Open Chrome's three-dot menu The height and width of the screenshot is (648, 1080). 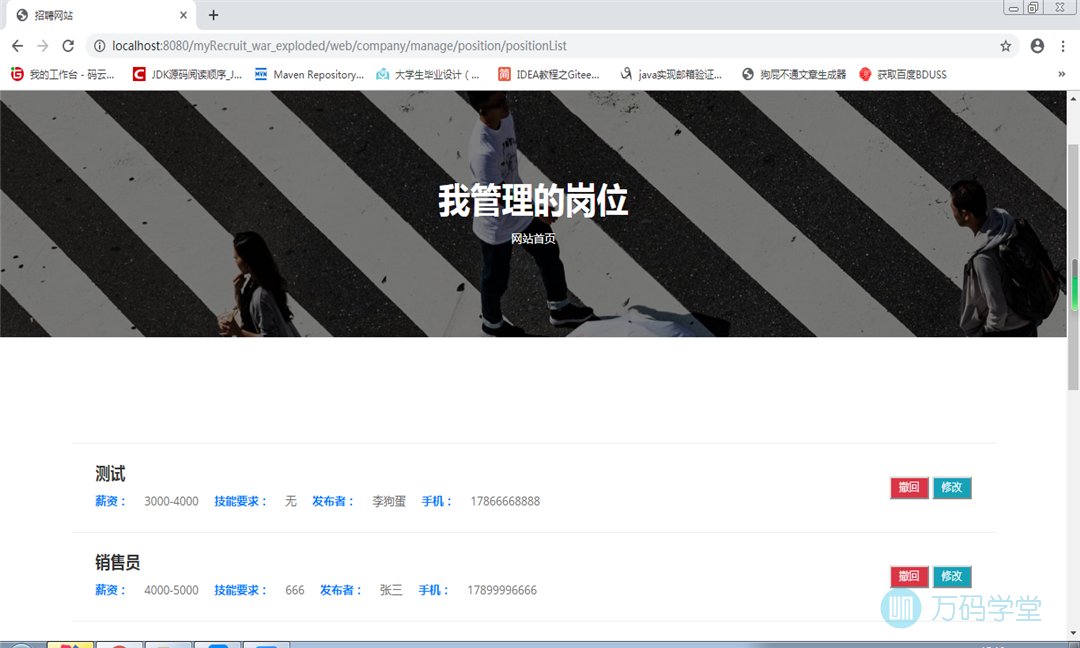click(1063, 46)
